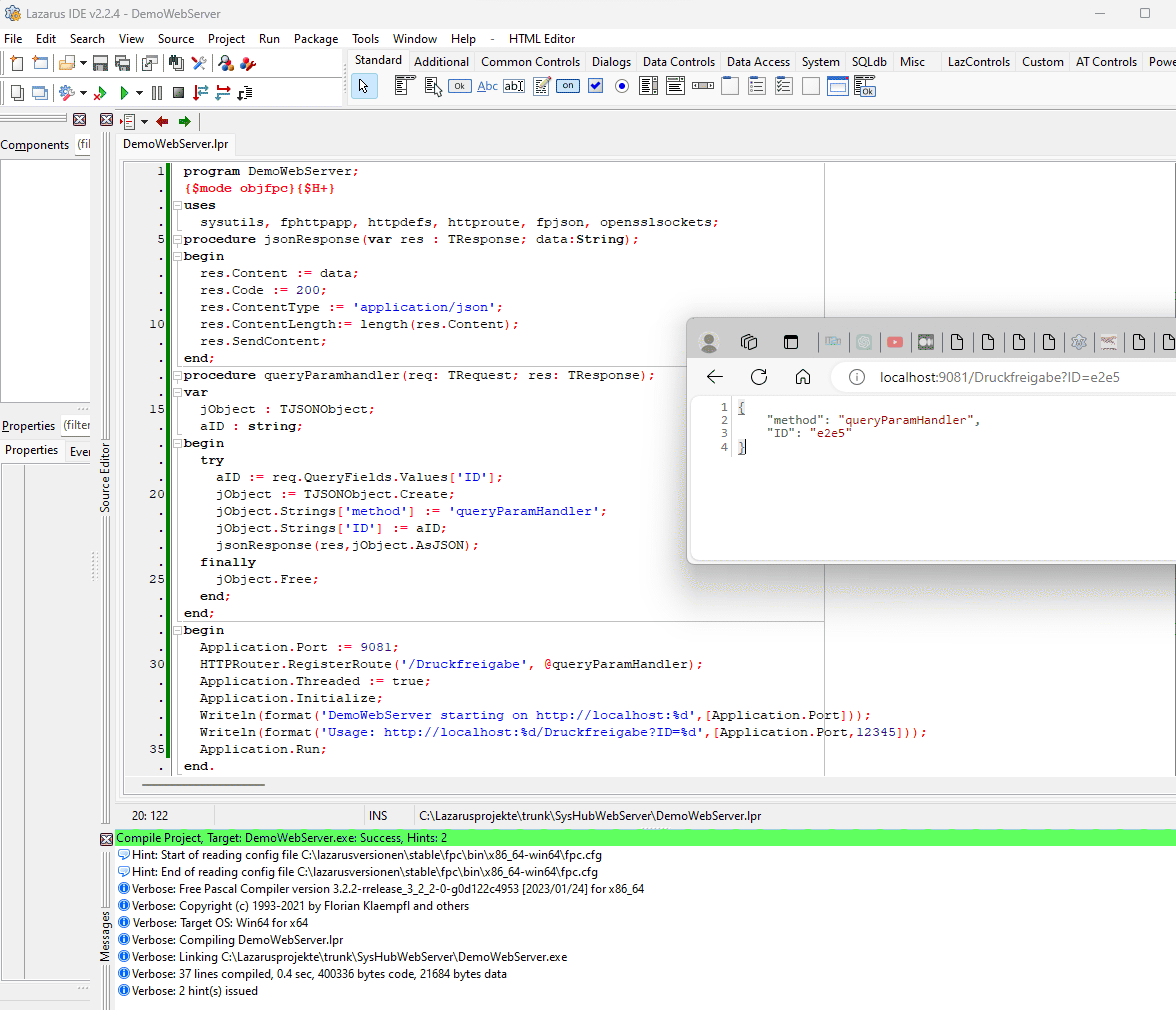The image size is (1176, 1010).
Task: Click the binoculars Find in Files icon
Action: pyautogui.click(x=176, y=64)
